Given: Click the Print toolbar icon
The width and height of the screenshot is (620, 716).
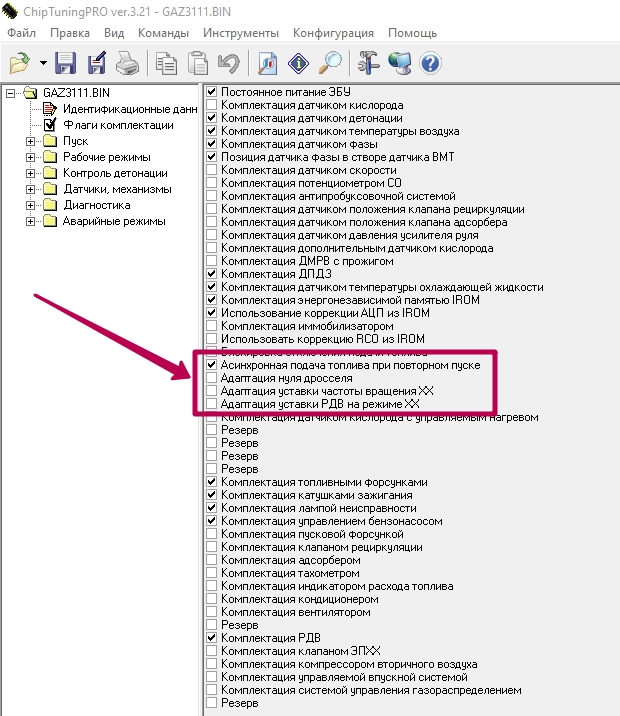Looking at the screenshot, I should pos(127,63).
